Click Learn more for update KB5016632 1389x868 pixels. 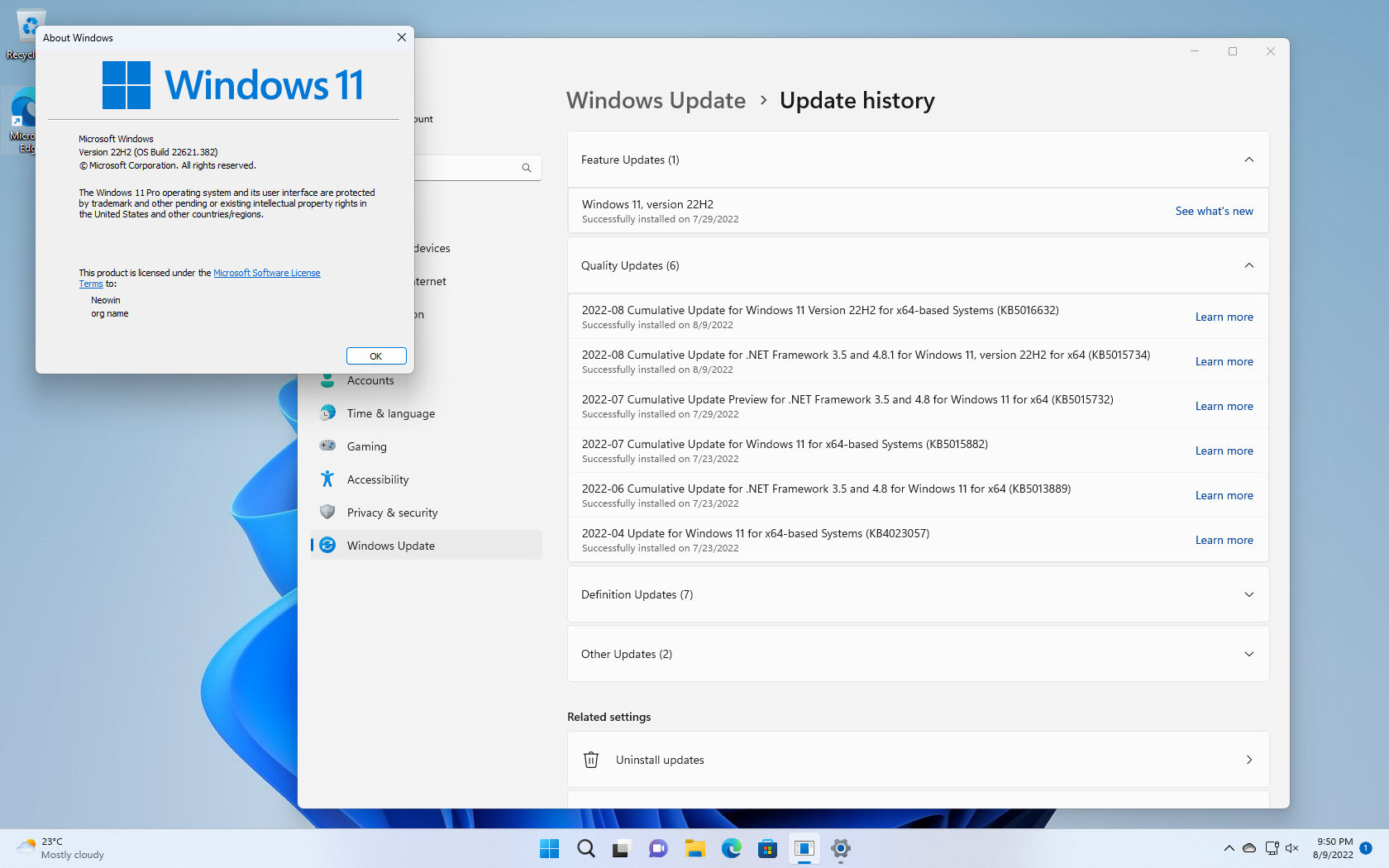point(1224,317)
